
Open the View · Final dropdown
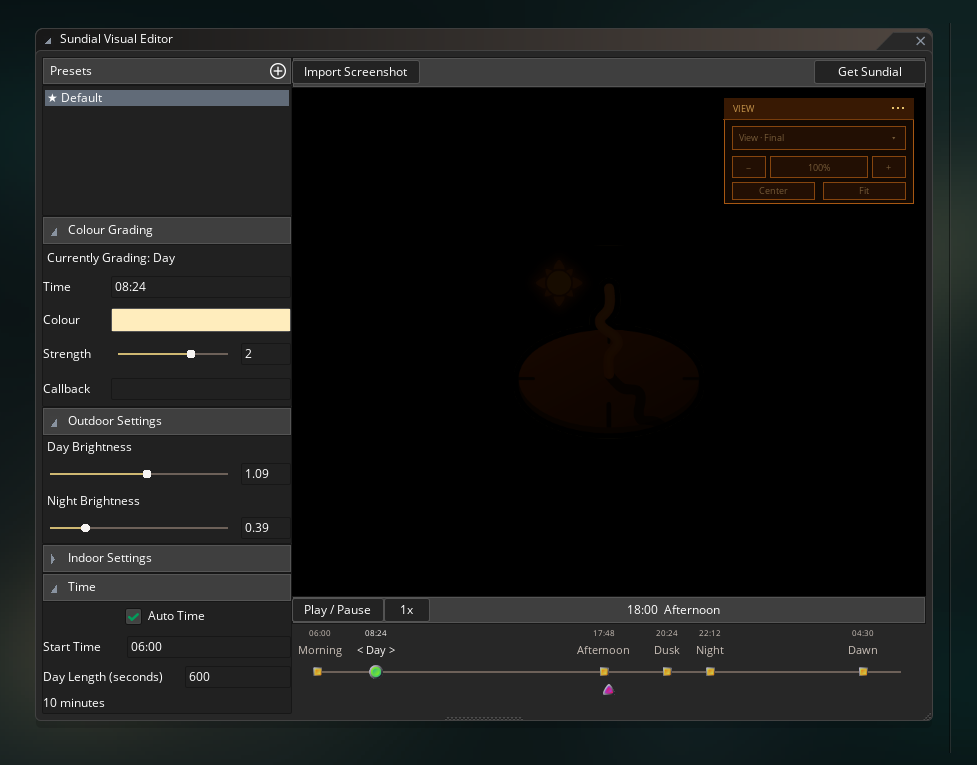tap(819, 138)
